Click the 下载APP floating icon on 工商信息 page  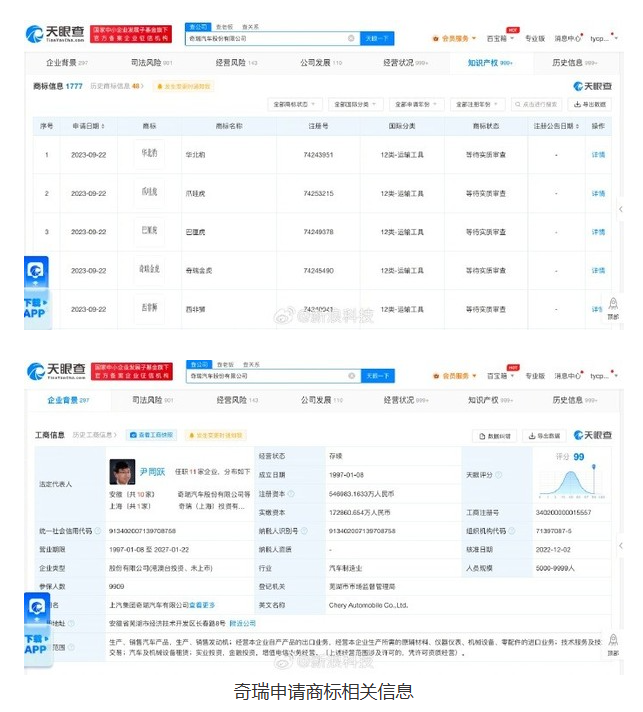(37, 629)
